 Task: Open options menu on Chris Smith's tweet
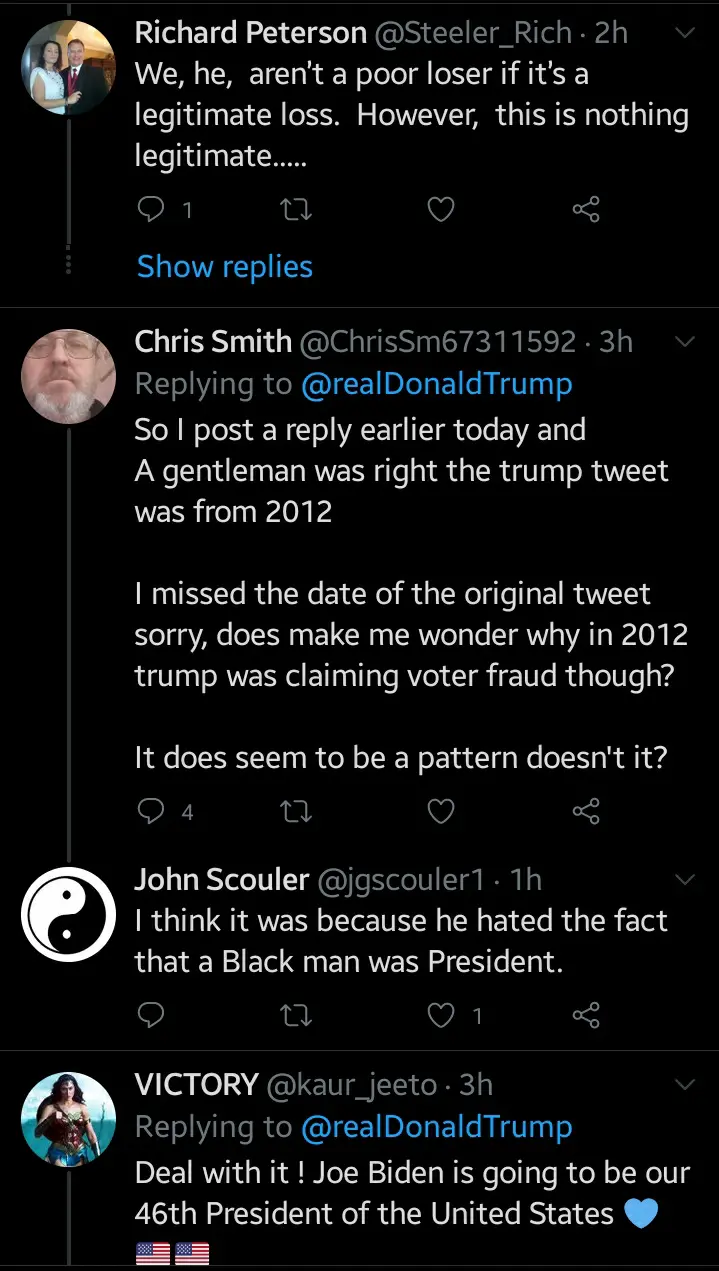[x=685, y=342]
